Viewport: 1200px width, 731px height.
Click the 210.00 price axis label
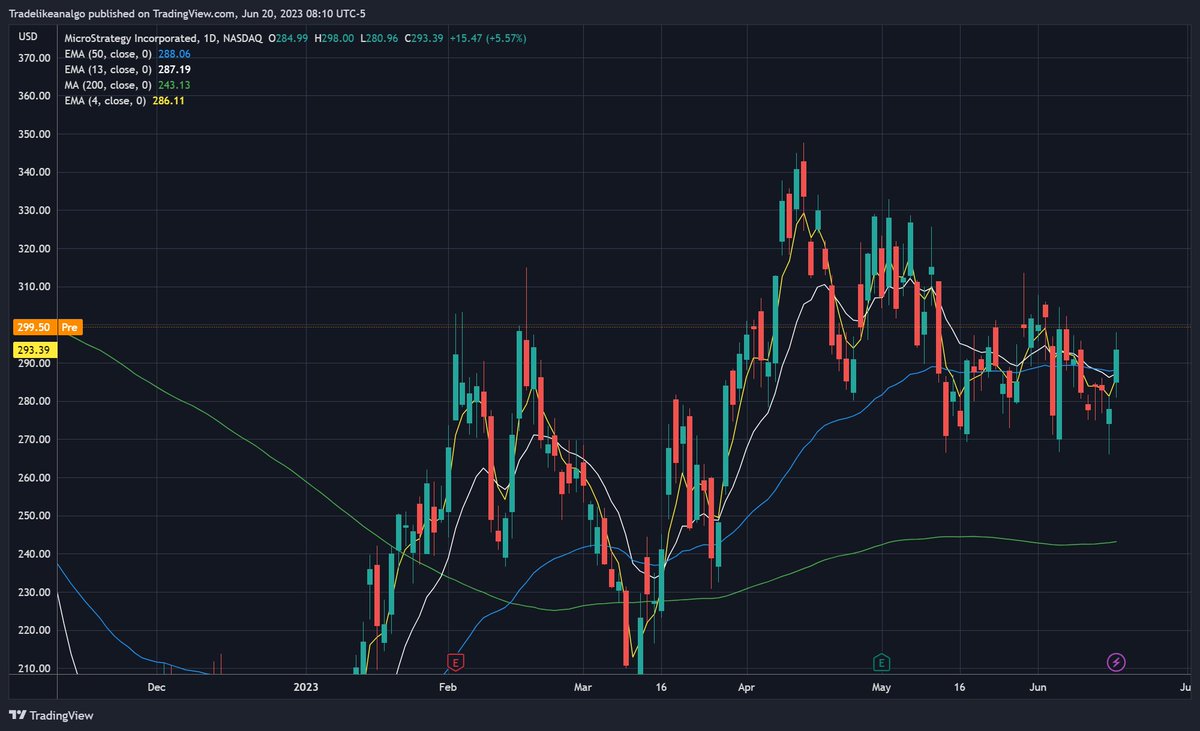[34, 668]
